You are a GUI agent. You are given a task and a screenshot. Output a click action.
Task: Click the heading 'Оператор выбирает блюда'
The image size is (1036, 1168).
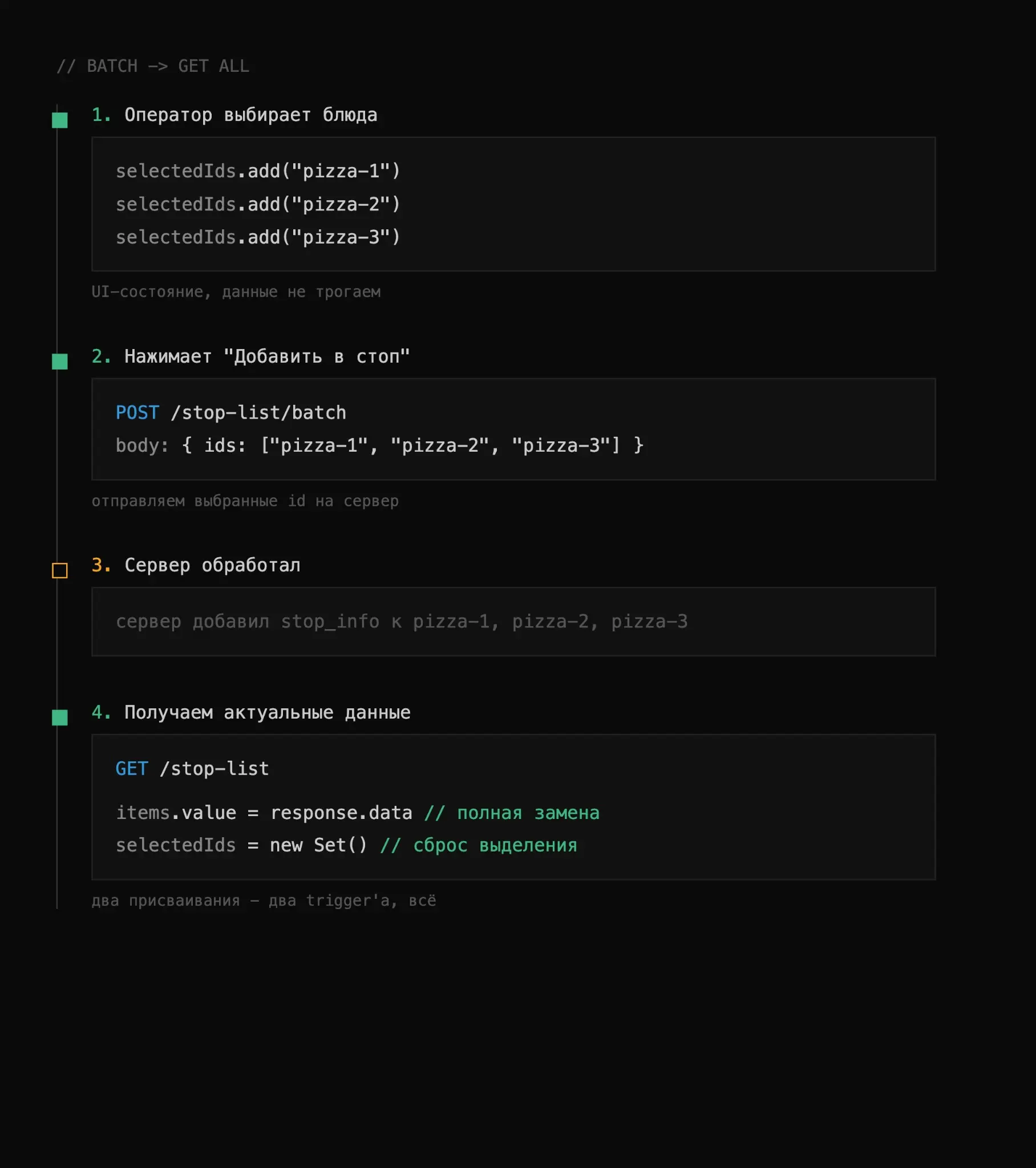coord(250,115)
